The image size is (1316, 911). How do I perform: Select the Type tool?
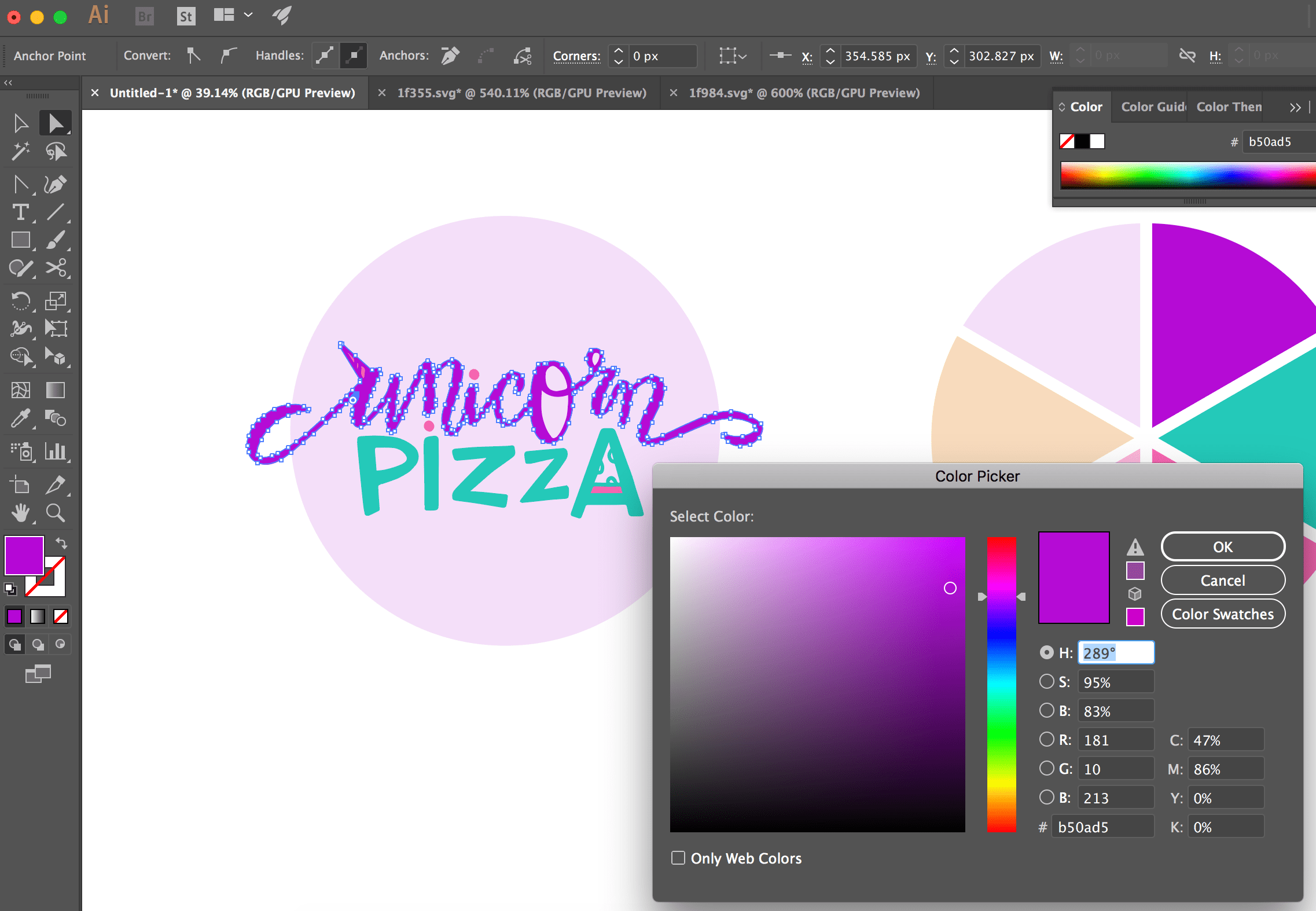click(x=20, y=212)
